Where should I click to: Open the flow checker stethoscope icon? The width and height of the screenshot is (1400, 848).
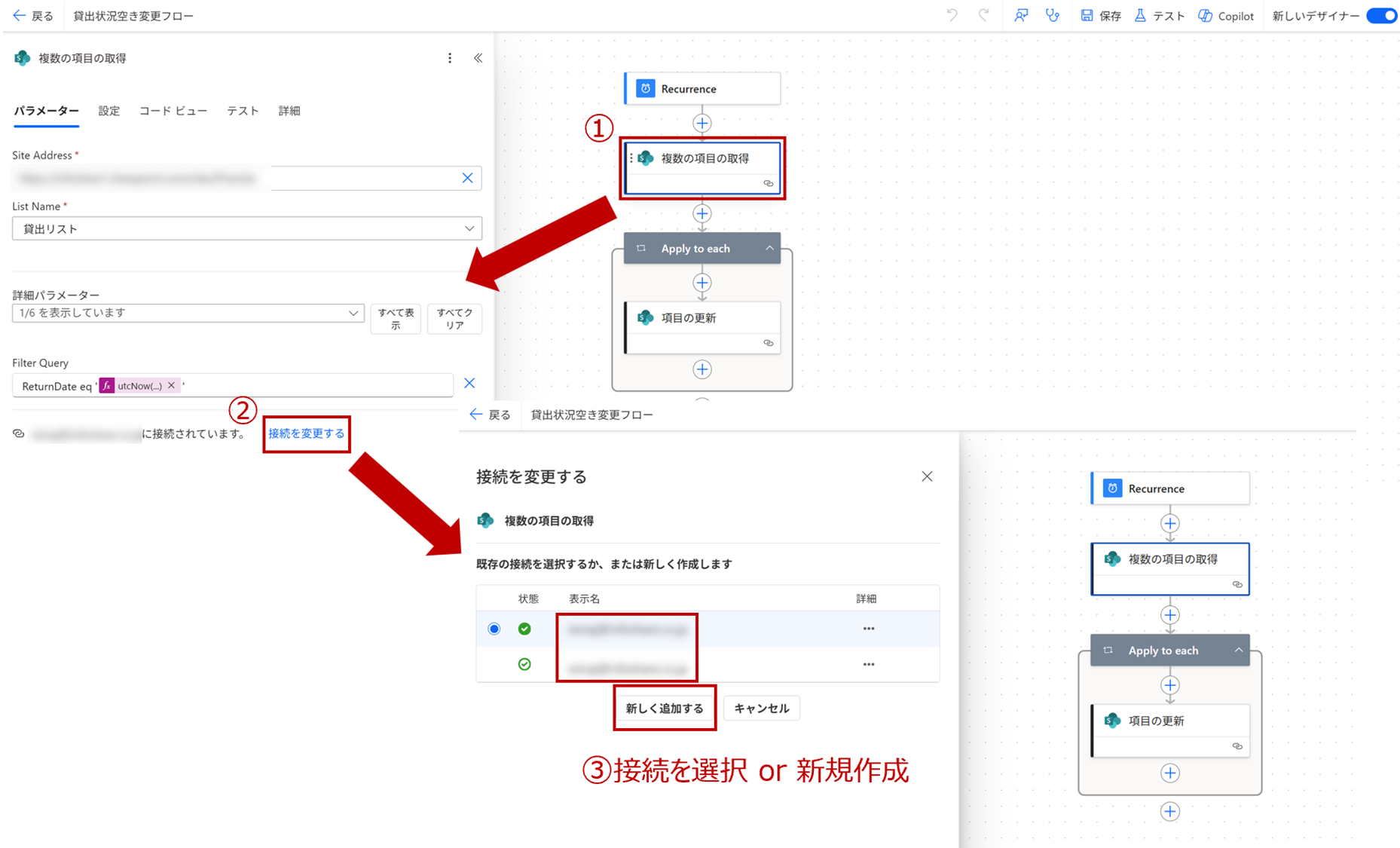tap(1053, 15)
